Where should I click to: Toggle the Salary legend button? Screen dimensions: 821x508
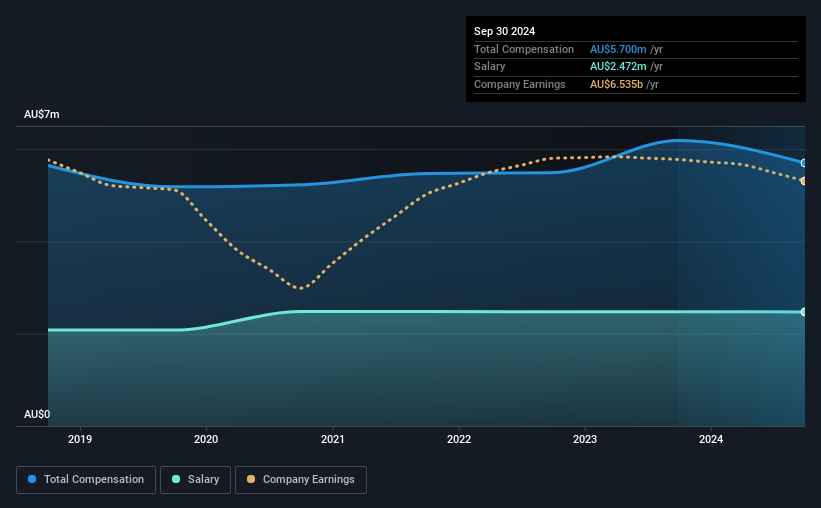point(195,480)
